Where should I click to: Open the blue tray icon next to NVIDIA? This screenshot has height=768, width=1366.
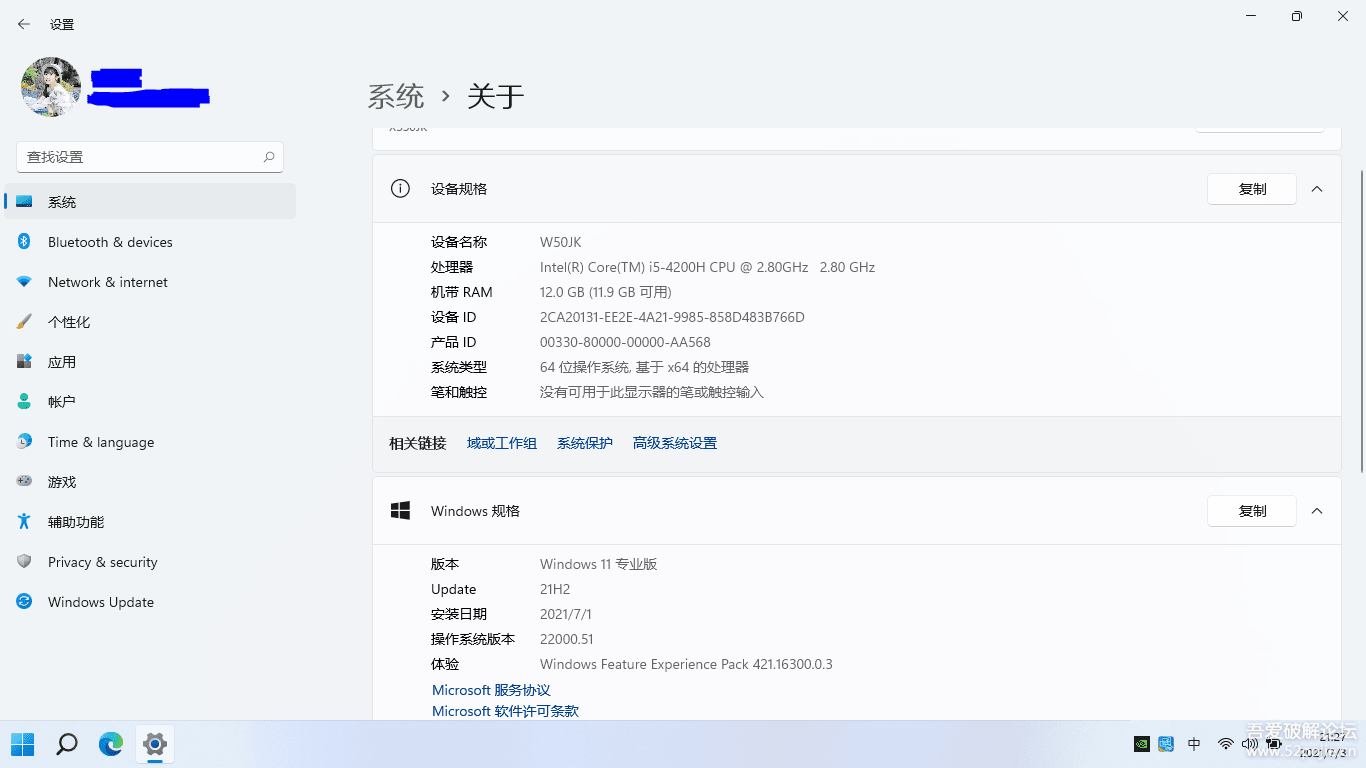[x=1166, y=744]
